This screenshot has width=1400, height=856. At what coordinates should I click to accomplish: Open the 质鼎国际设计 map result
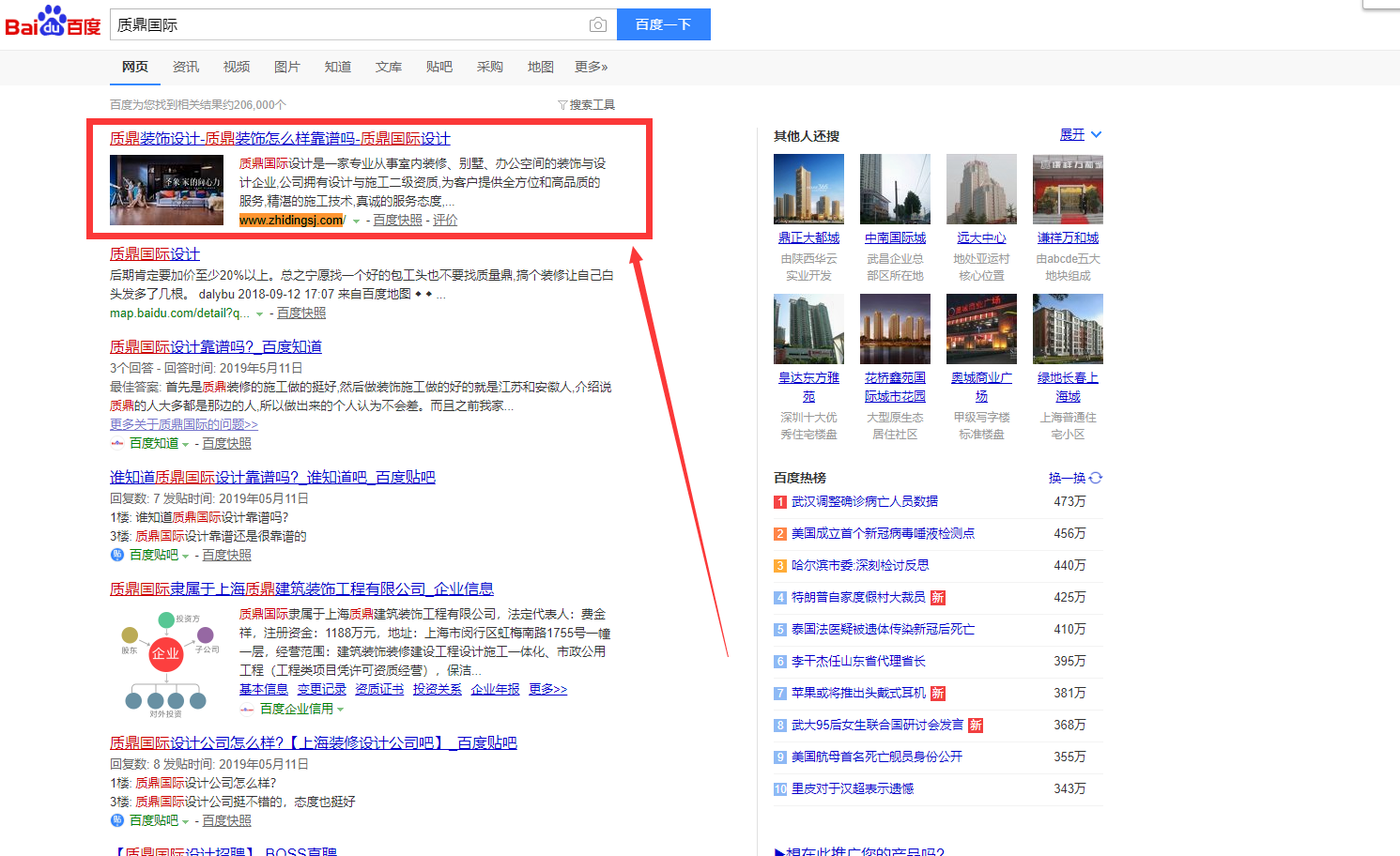(x=155, y=253)
